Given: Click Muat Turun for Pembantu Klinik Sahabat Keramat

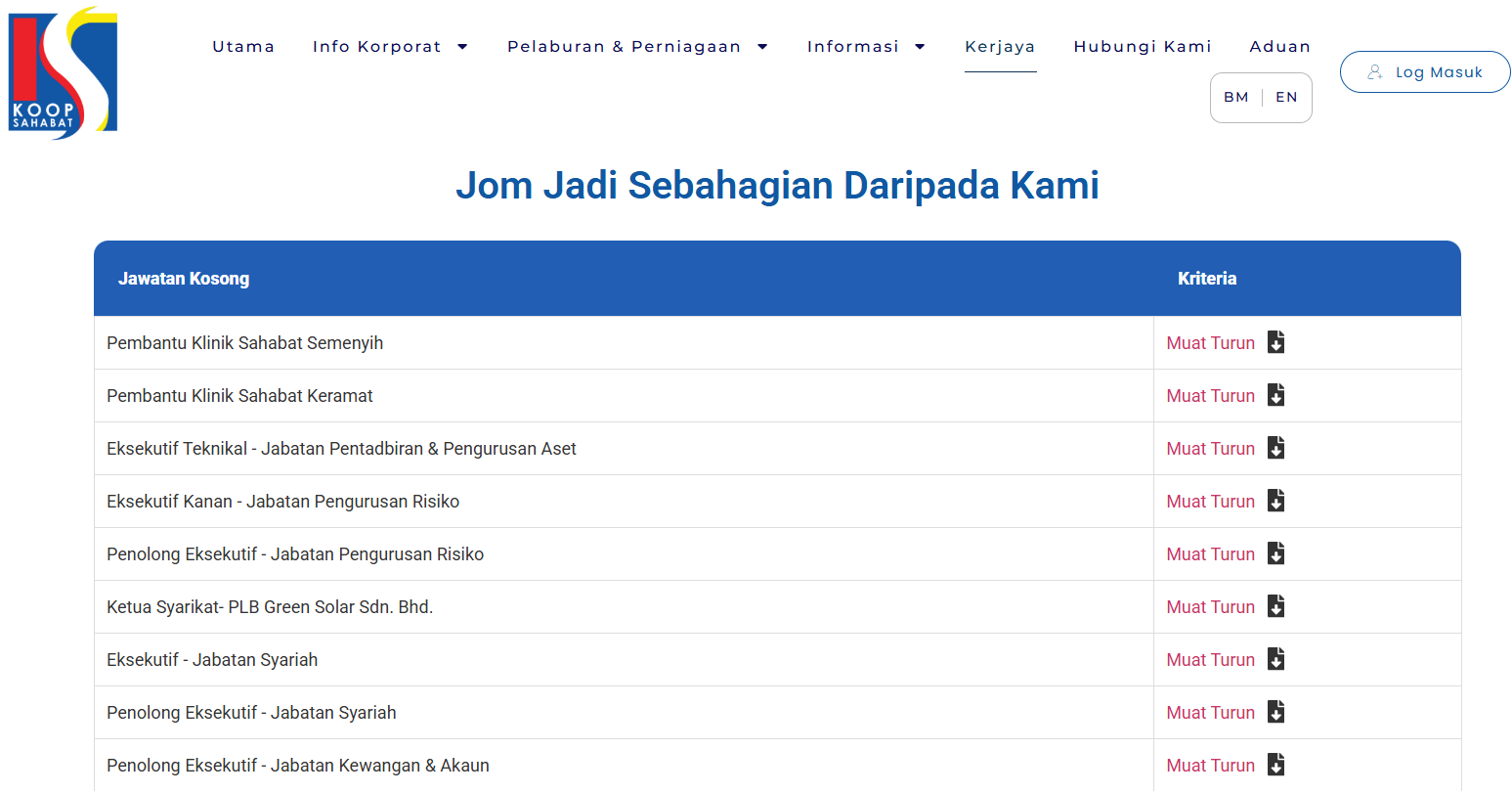Looking at the screenshot, I should [1211, 396].
